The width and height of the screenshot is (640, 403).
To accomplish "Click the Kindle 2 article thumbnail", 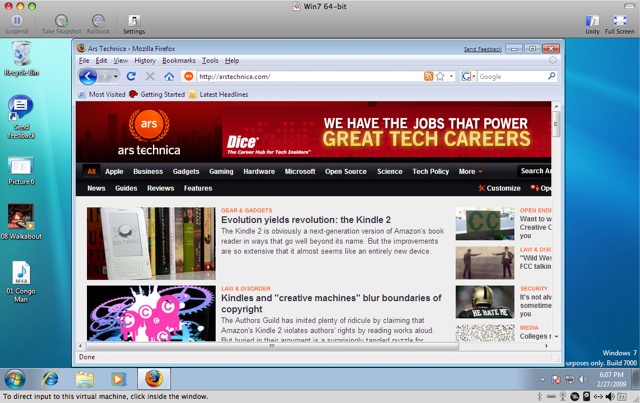I will click(x=151, y=243).
